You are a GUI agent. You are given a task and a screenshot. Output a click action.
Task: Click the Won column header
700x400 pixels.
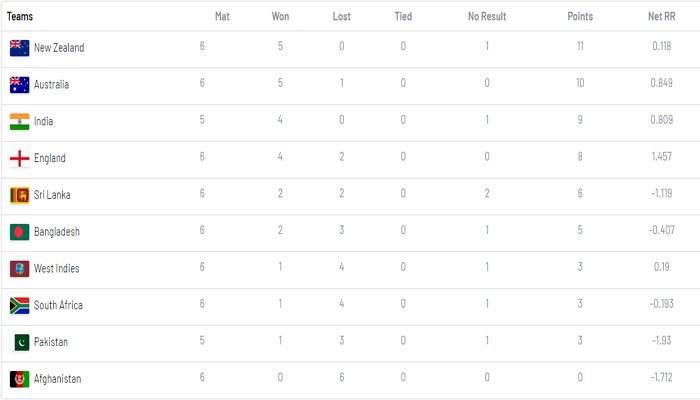[x=281, y=16]
